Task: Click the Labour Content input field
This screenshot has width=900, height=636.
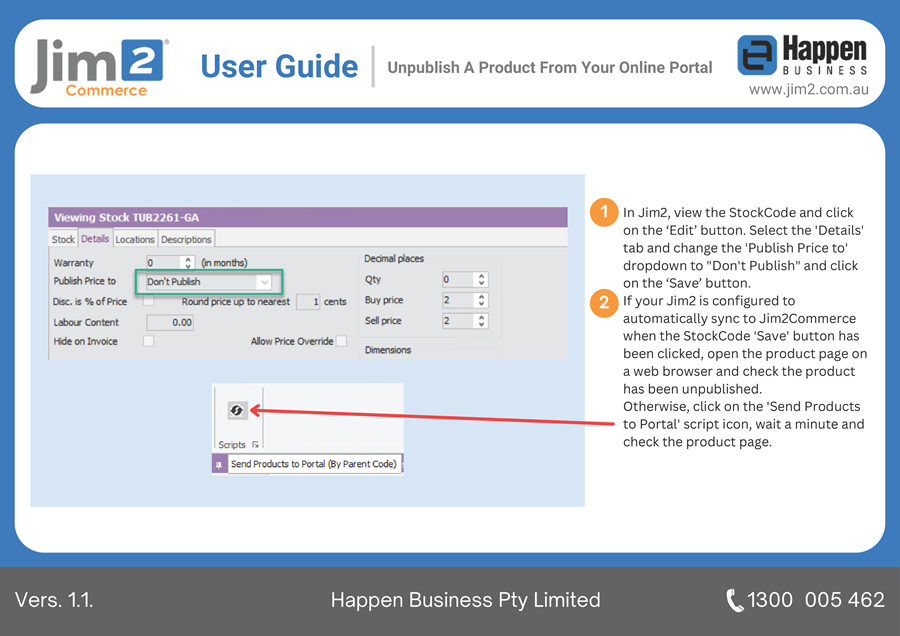Action: (170, 322)
